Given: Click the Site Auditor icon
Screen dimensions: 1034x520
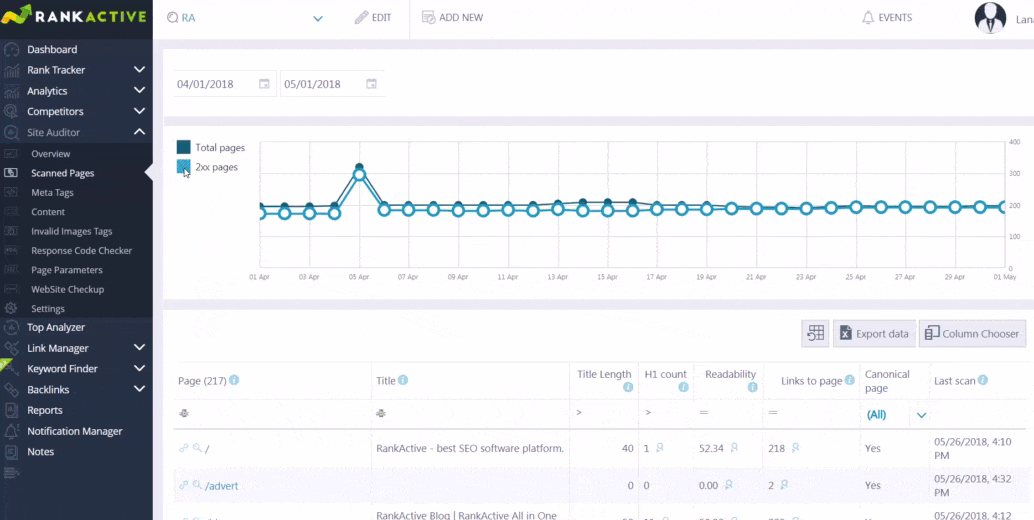Looking at the screenshot, I should pos(11,132).
